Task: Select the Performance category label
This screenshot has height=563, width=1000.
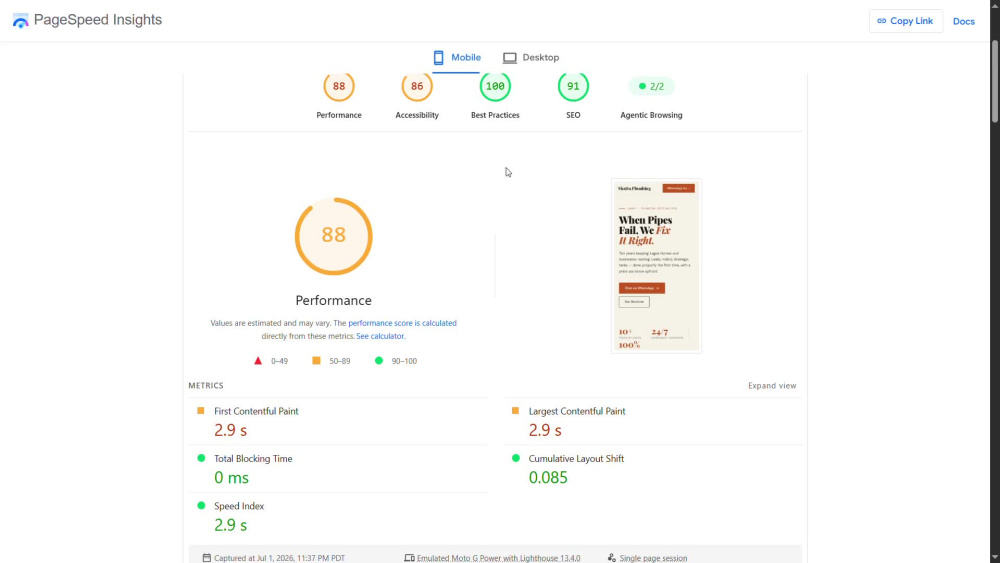Action: [x=339, y=115]
